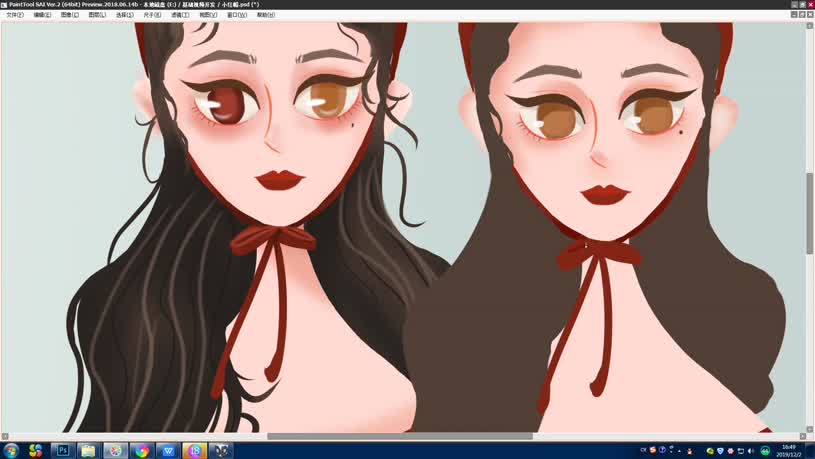Open the black-and-white mask taskbar icon
Viewport: 815px width, 459px height.
(x=221, y=450)
